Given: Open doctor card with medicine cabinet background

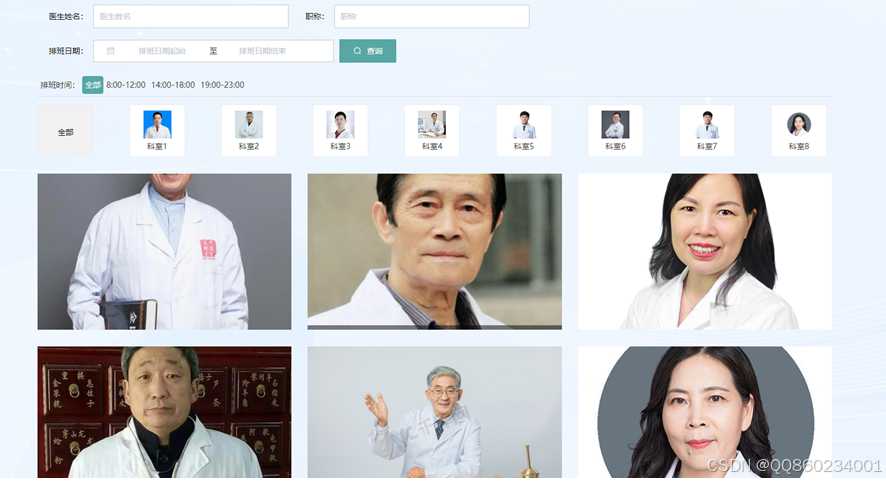Looking at the screenshot, I should pyautogui.click(x=164, y=413).
